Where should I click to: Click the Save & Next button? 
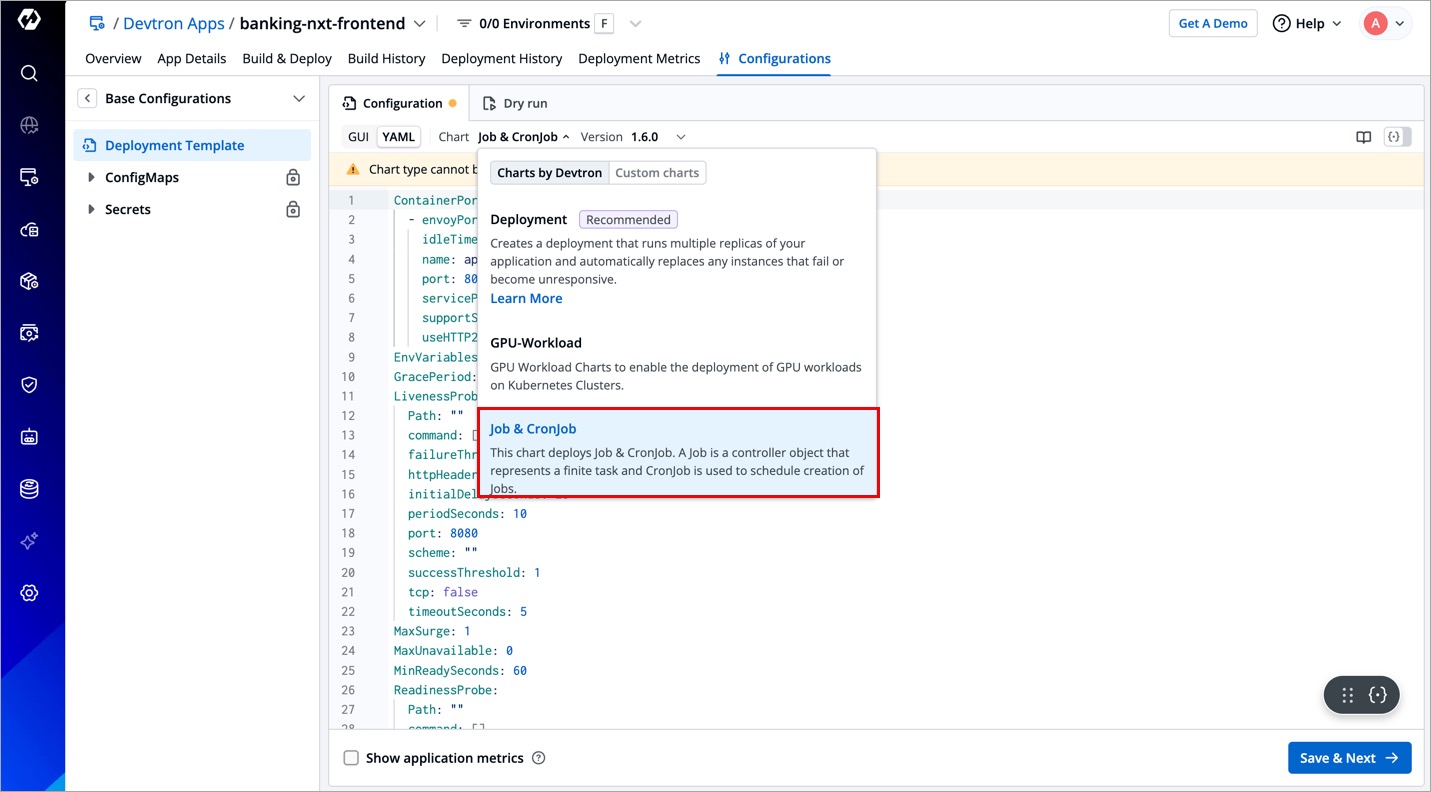1349,758
